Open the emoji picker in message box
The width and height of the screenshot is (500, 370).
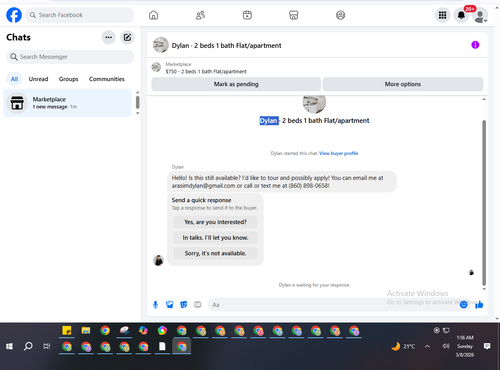pyautogui.click(x=463, y=304)
